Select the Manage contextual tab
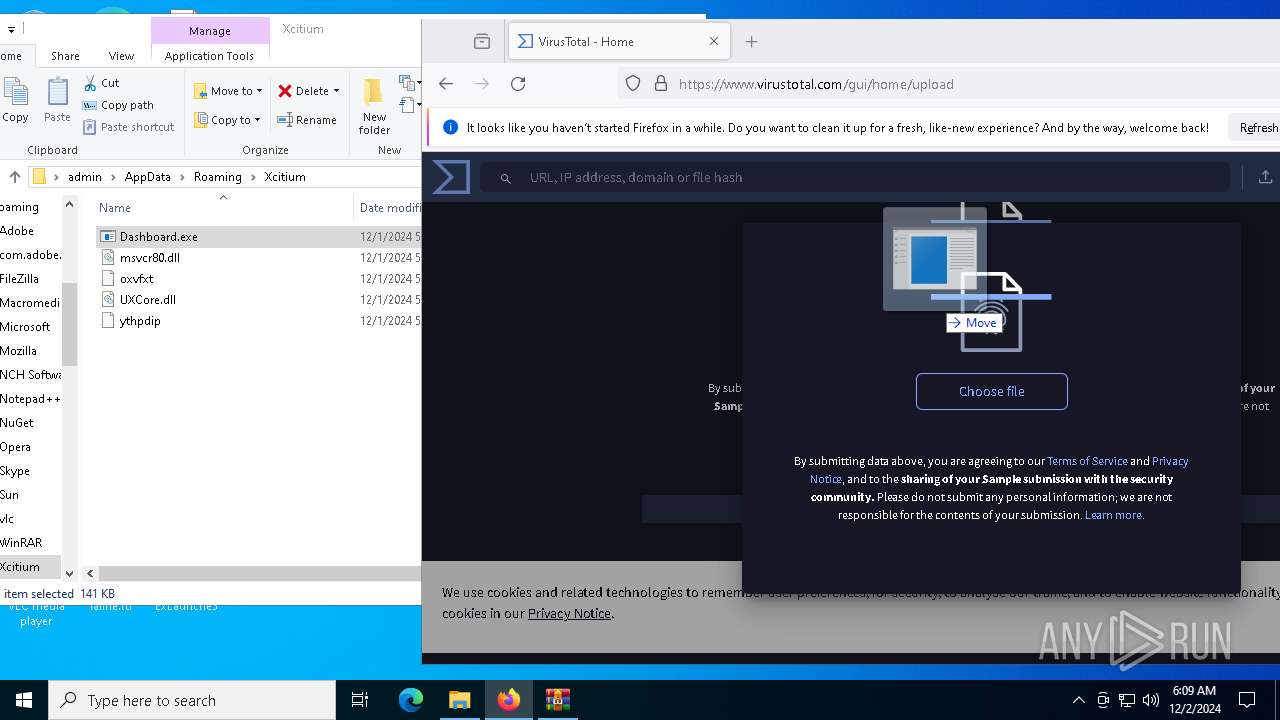1280x720 pixels. coord(210,31)
